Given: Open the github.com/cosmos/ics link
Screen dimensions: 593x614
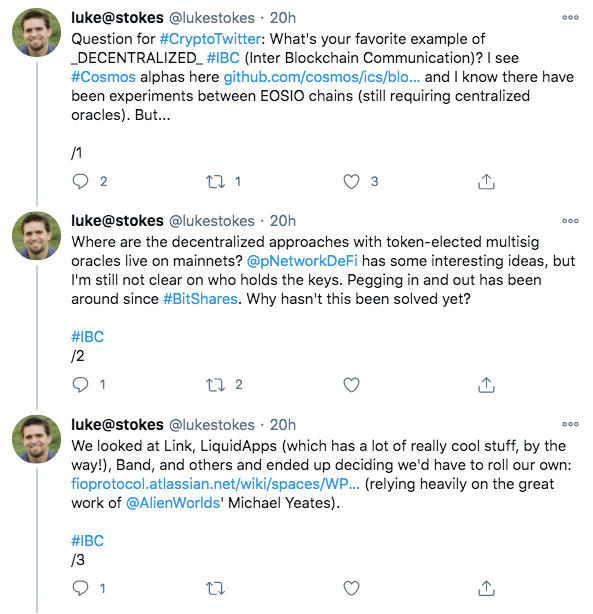Looking at the screenshot, I should [322, 77].
